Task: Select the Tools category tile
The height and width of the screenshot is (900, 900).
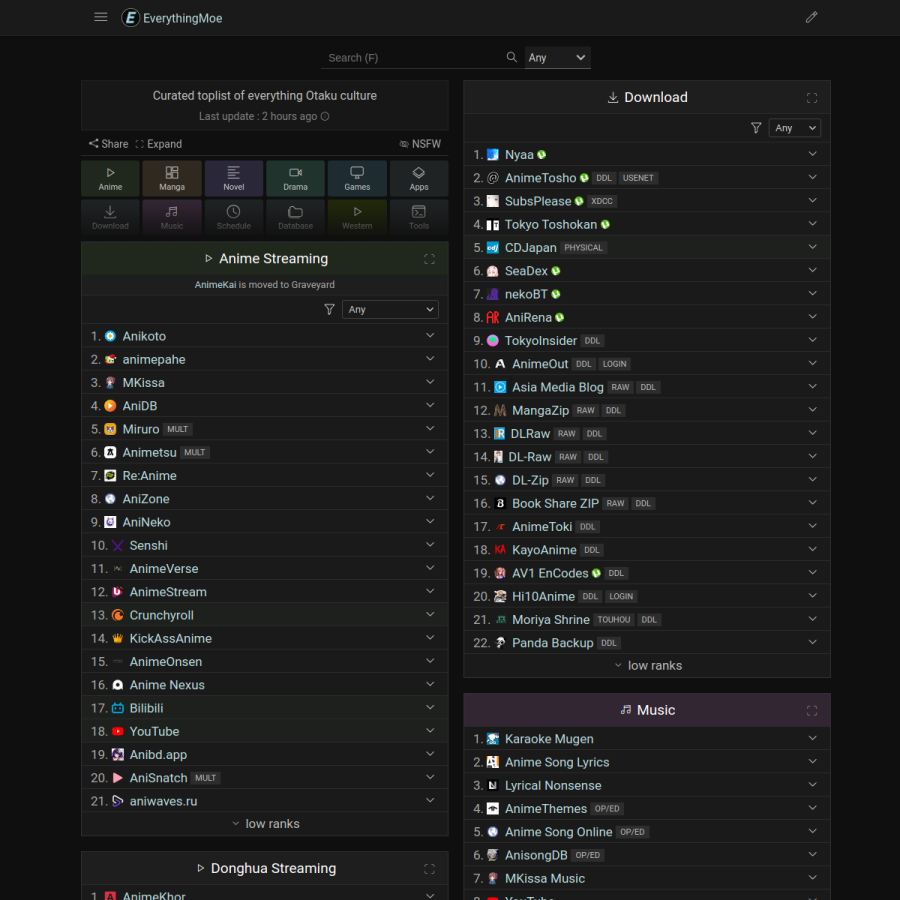Action: click(x=419, y=218)
